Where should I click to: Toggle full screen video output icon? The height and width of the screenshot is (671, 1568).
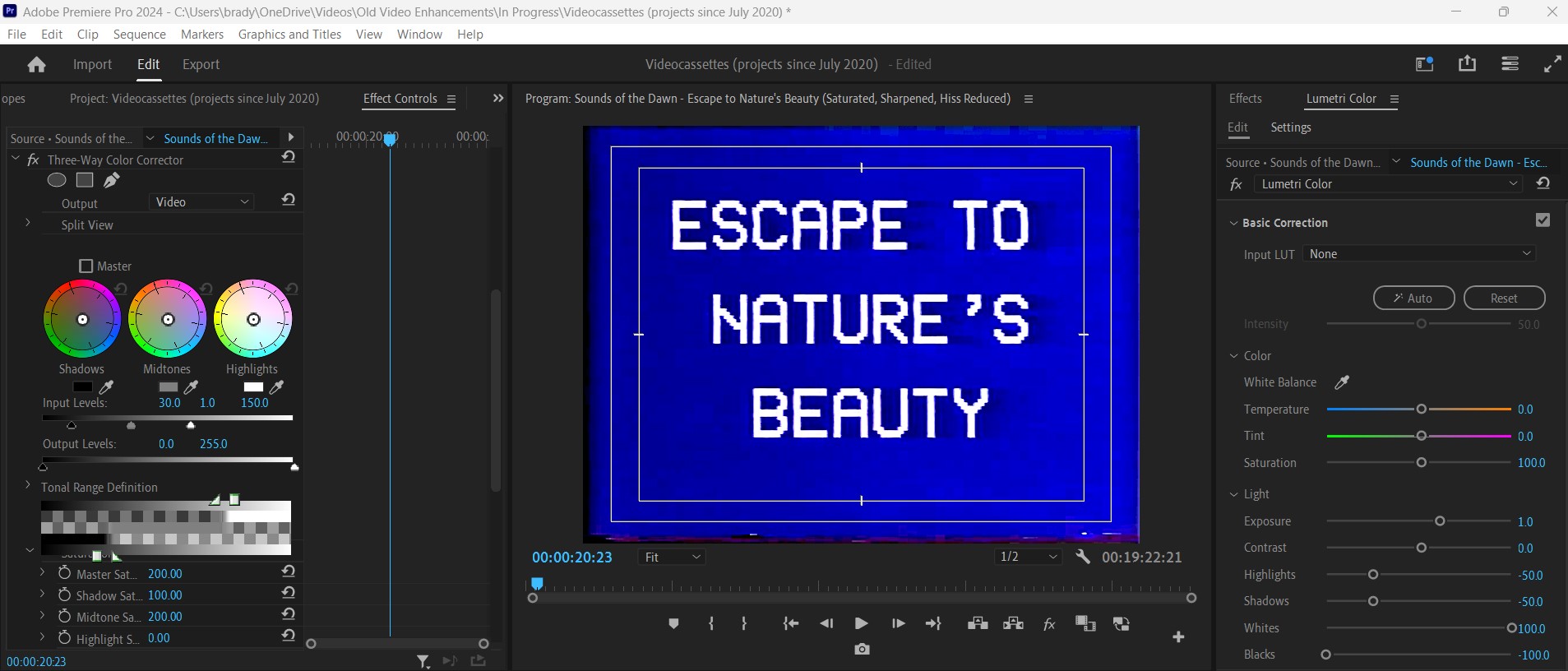click(x=1552, y=64)
